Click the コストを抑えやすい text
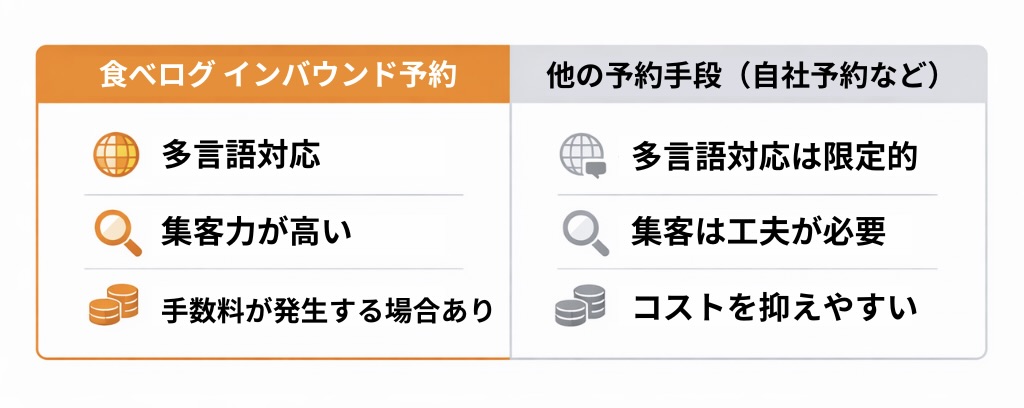1024x408 pixels. pyautogui.click(x=775, y=308)
